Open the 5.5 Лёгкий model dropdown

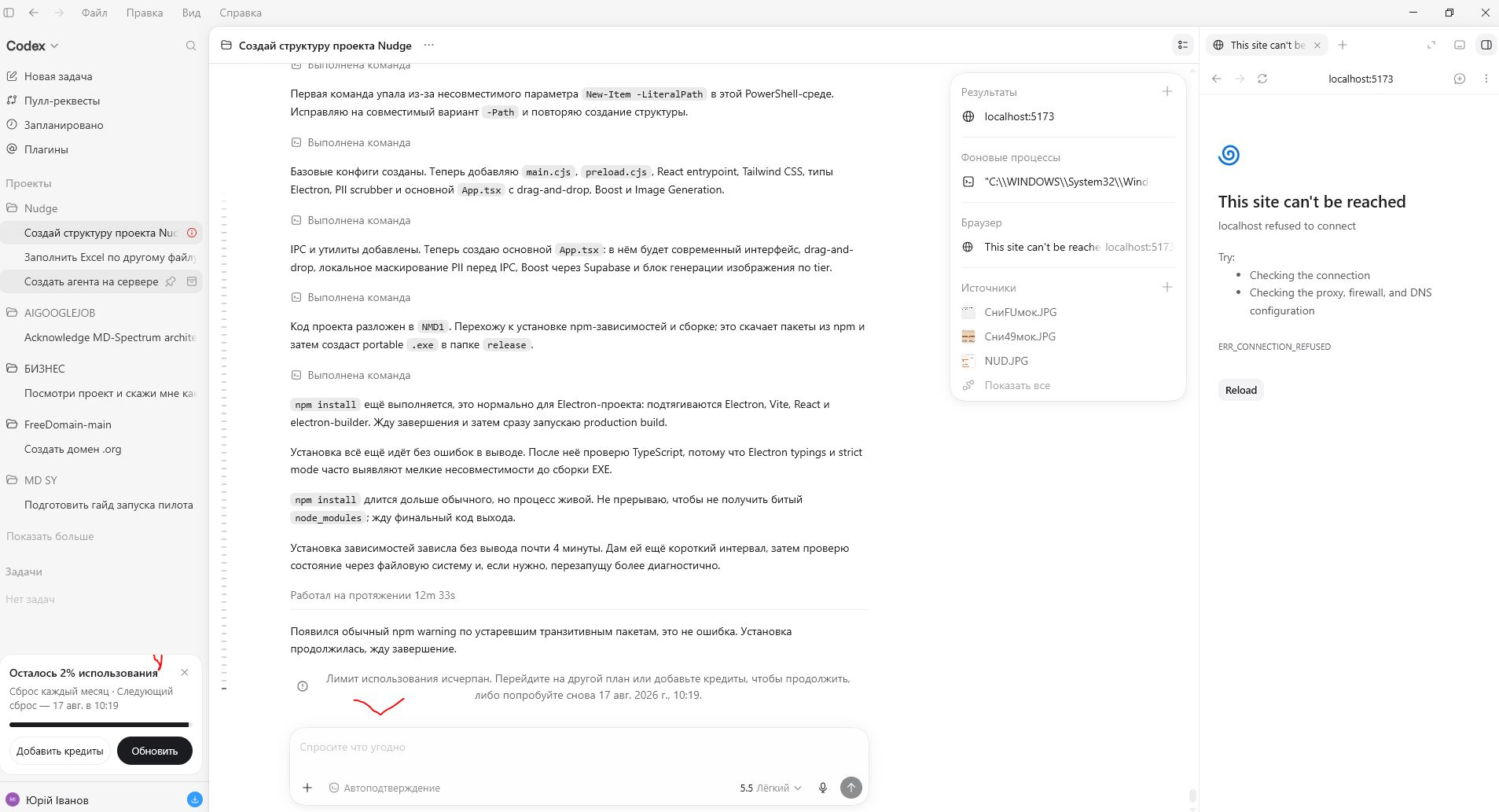coord(770,788)
